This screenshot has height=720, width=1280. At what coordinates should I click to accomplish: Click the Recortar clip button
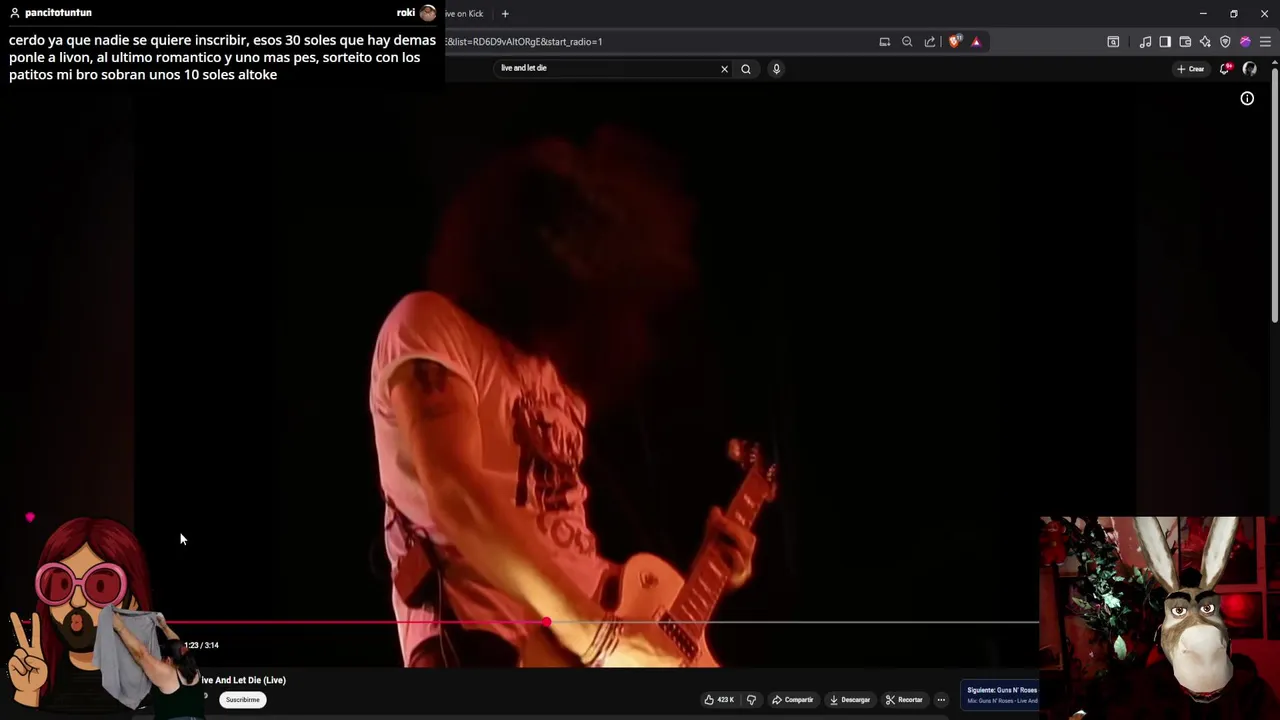pyautogui.click(x=904, y=700)
